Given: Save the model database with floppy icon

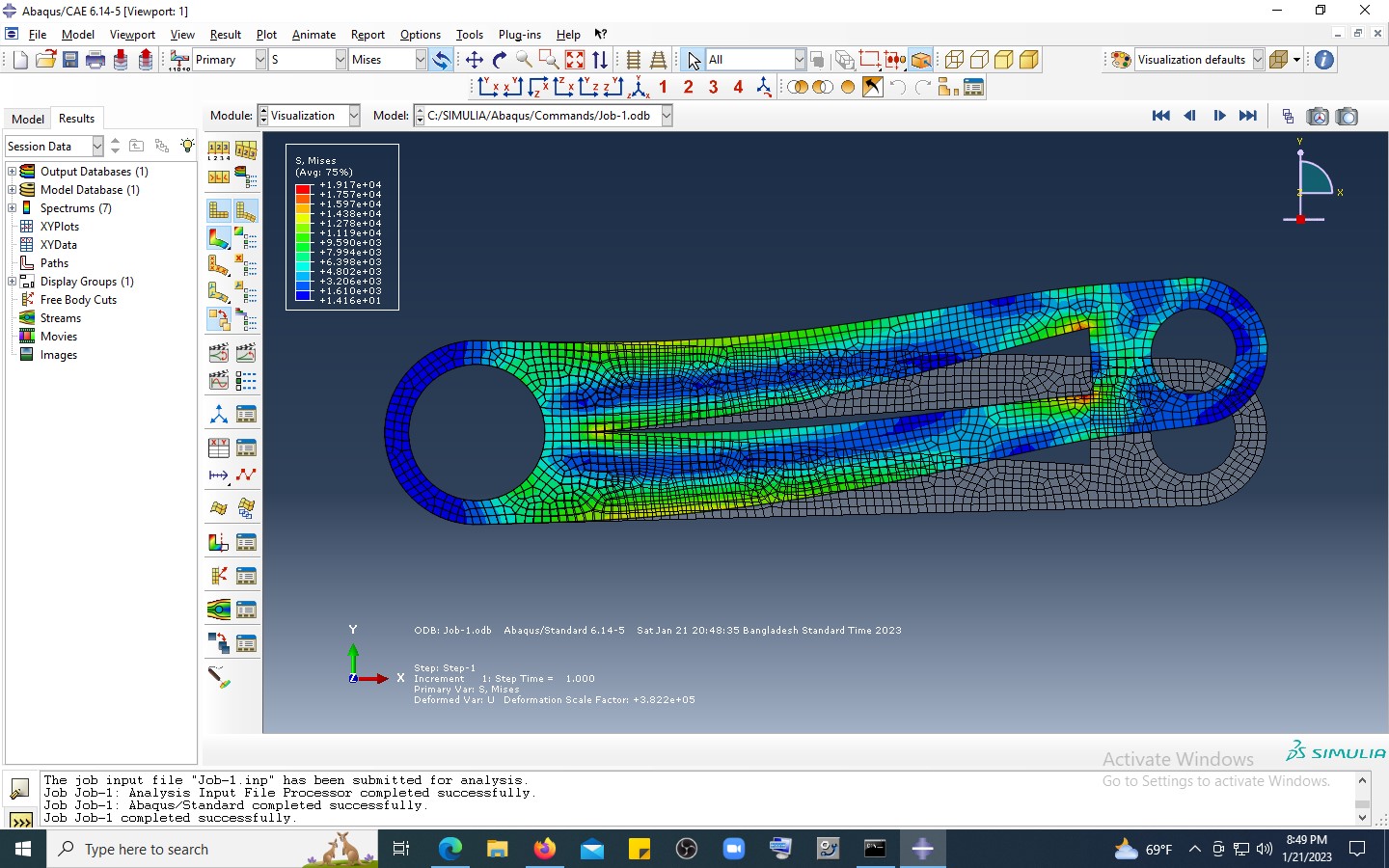Looking at the screenshot, I should point(70,60).
